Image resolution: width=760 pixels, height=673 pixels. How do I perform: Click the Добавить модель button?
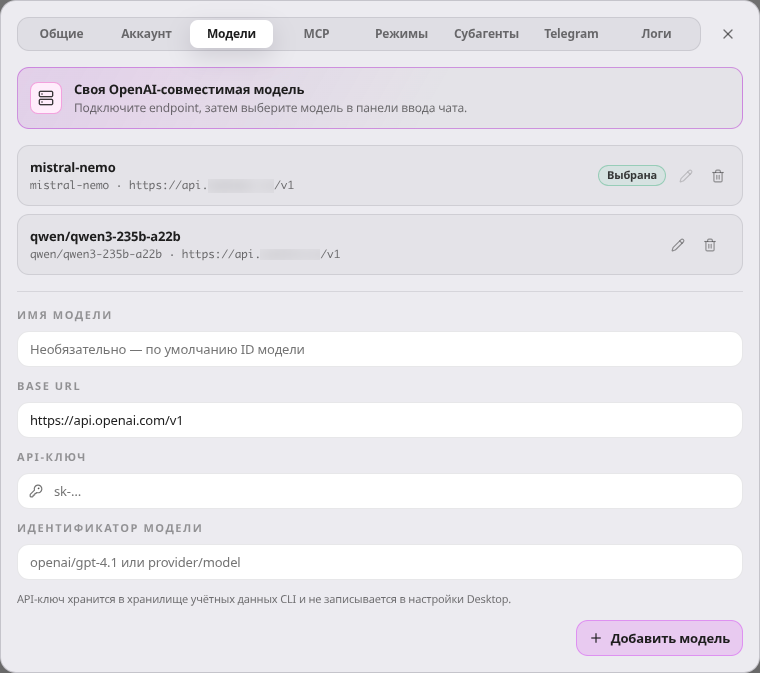click(659, 638)
